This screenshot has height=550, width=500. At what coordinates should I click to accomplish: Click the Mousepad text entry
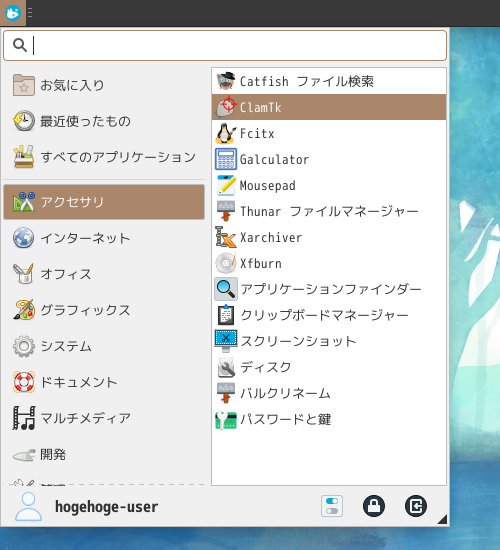coord(268,186)
